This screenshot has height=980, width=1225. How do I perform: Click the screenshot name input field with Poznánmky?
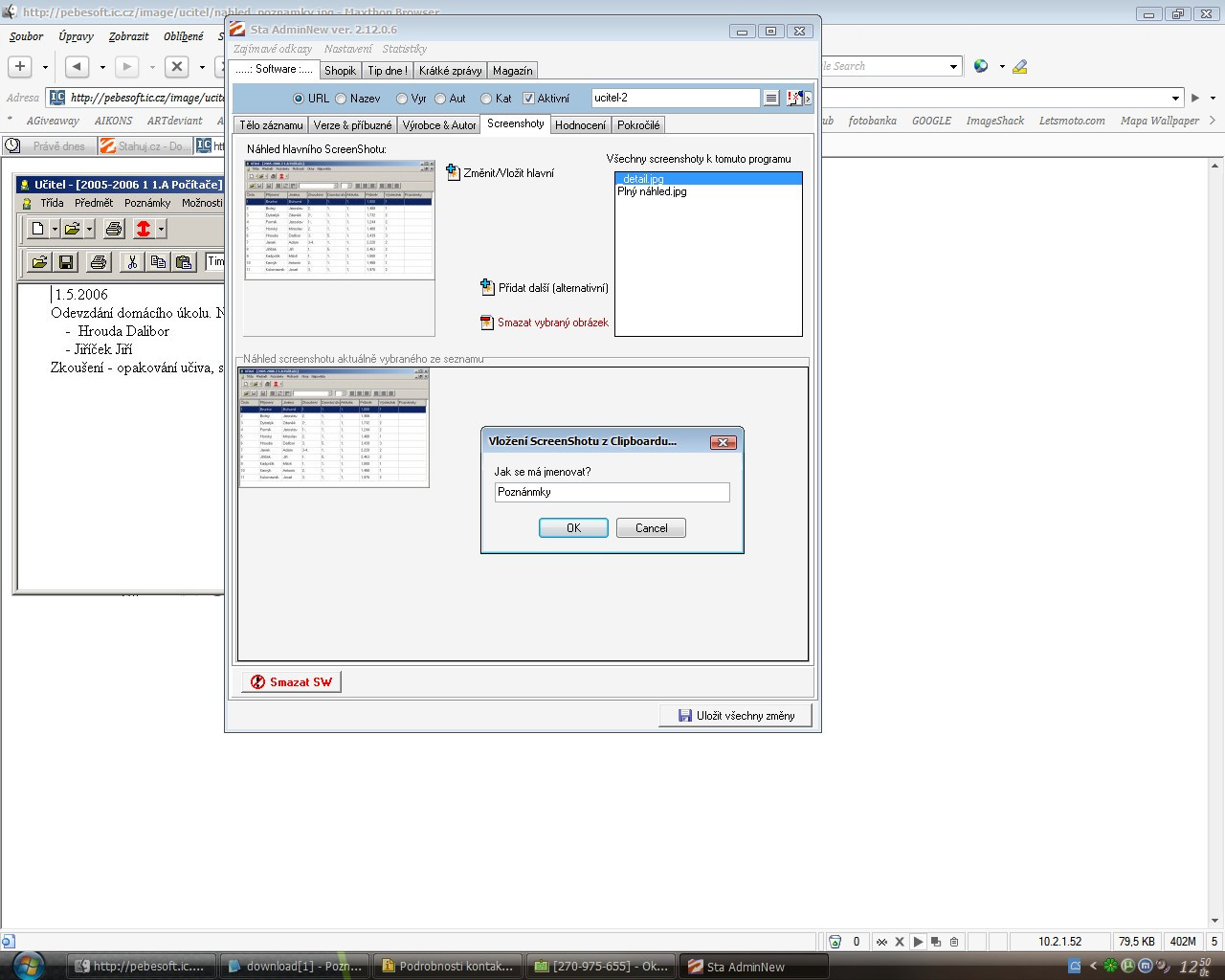612,492
